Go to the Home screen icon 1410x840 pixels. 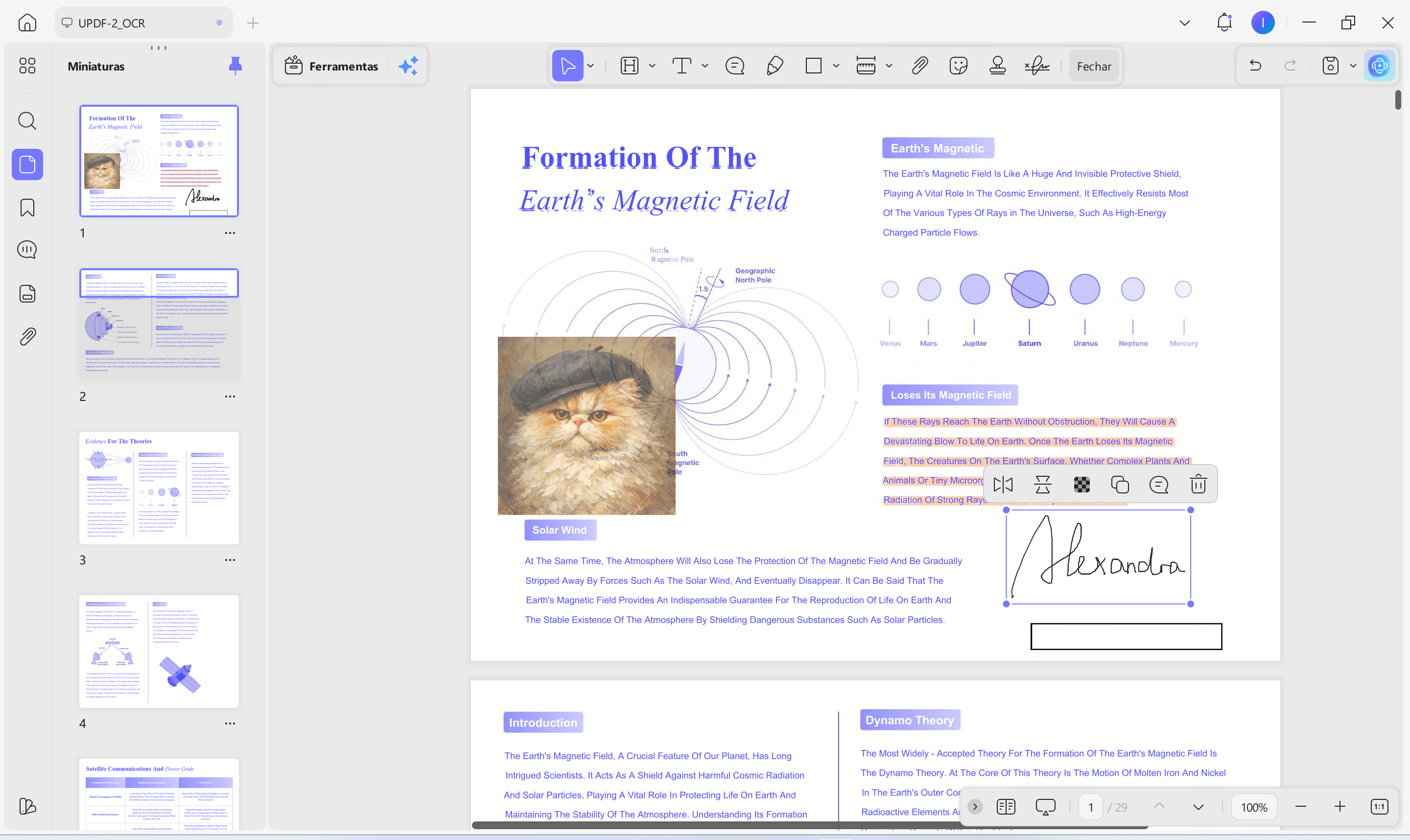click(x=27, y=23)
